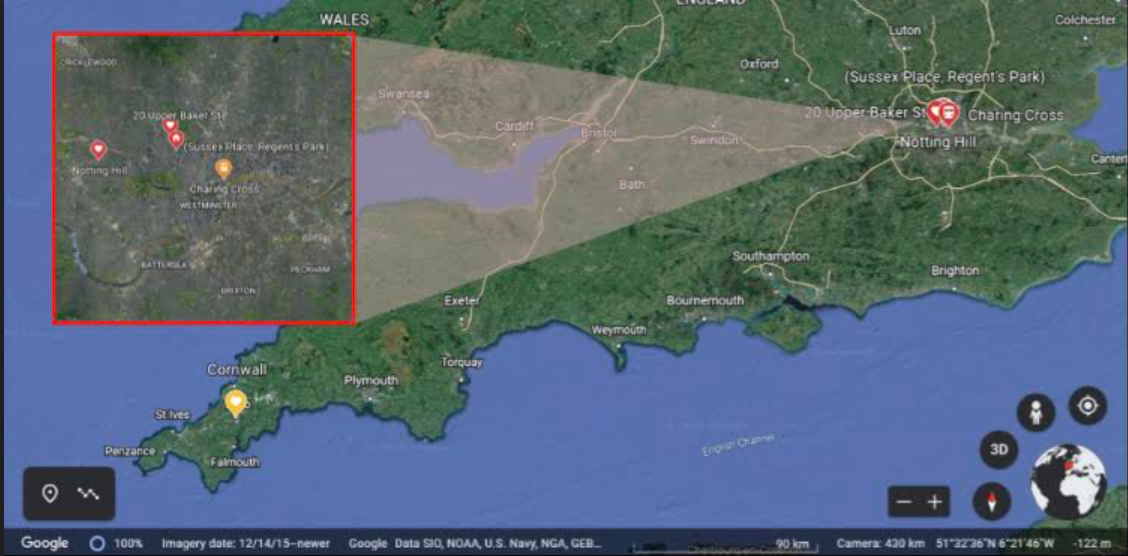Image resolution: width=1128 pixels, height=556 pixels.
Task: Select the Sussex Place home pin in inset
Action: [x=176, y=140]
